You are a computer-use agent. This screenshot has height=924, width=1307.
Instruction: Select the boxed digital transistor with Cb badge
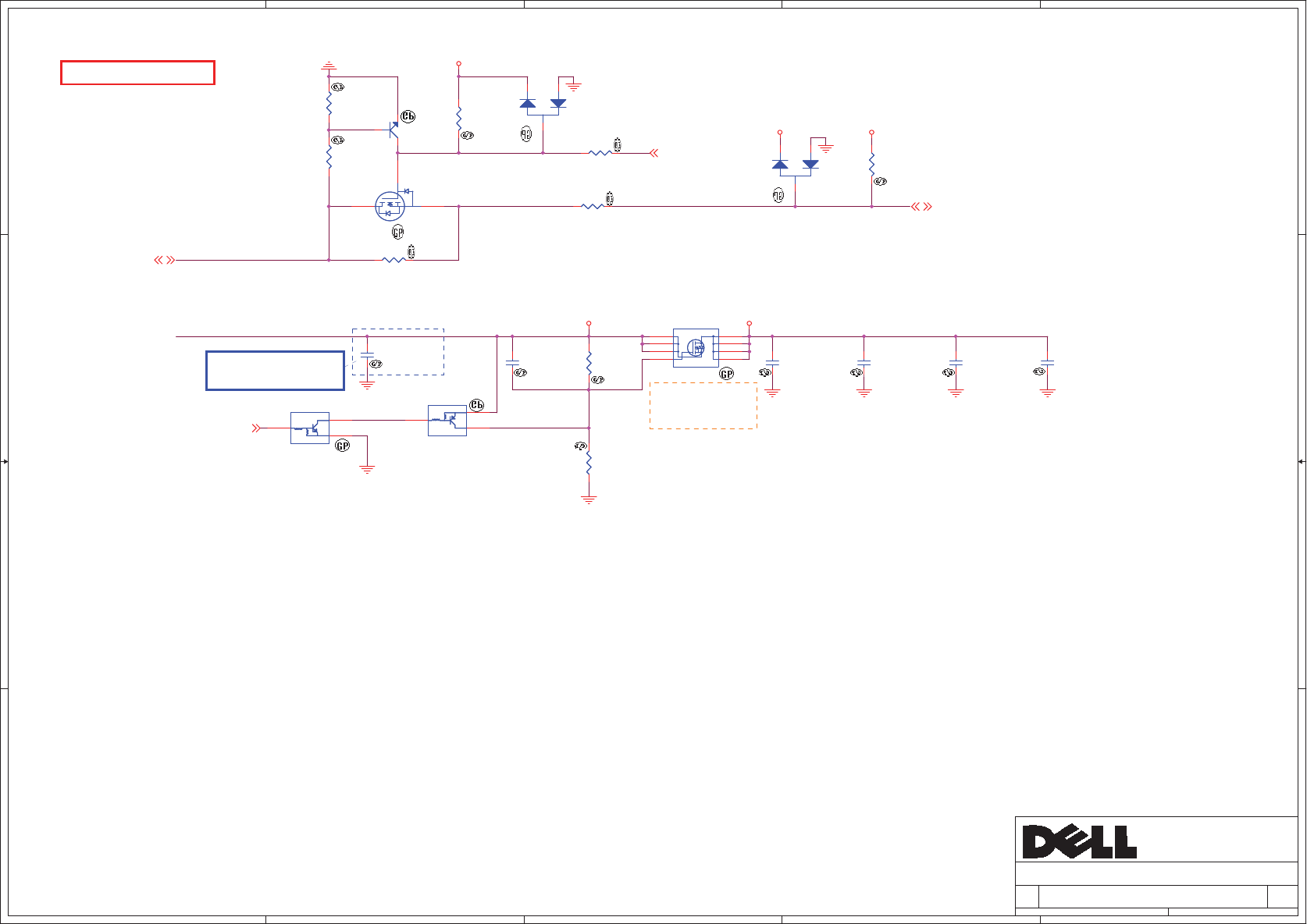pos(447,421)
